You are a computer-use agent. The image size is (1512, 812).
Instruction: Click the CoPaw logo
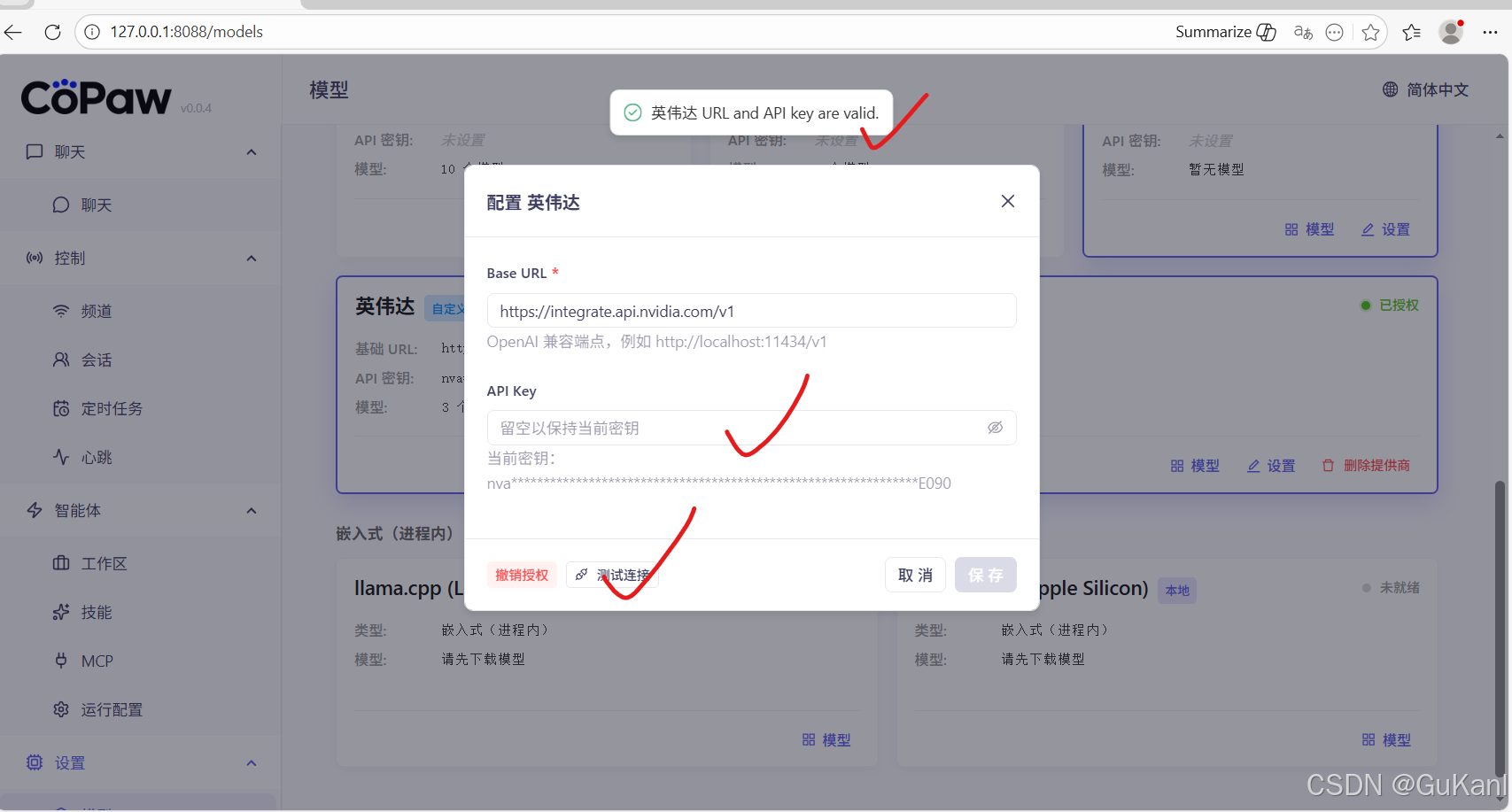click(97, 97)
